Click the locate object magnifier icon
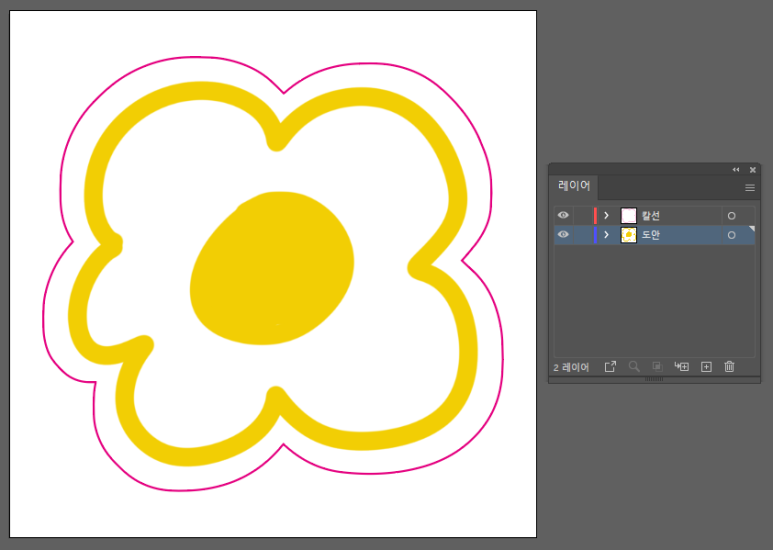Viewport: 773px width, 550px height. (634, 367)
